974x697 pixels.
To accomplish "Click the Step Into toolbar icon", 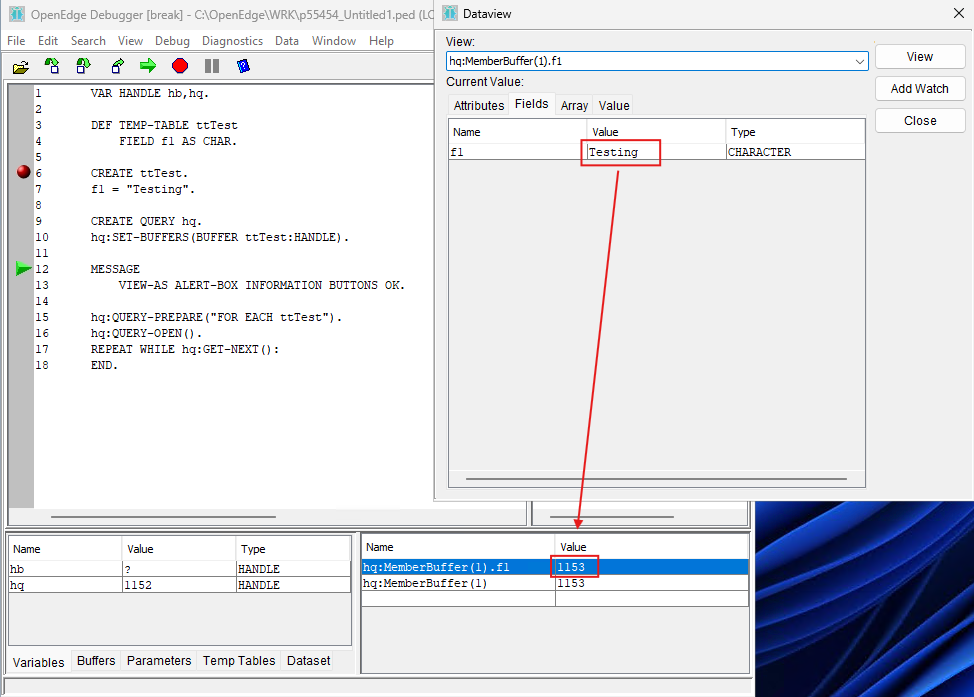I will [52, 66].
